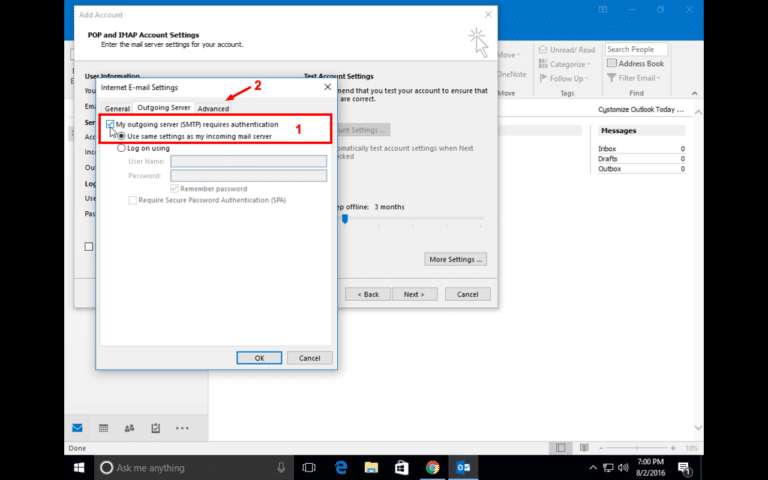Viewport: 768px width, 480px height.
Task: Open File Explorer from taskbar
Action: tap(371, 468)
